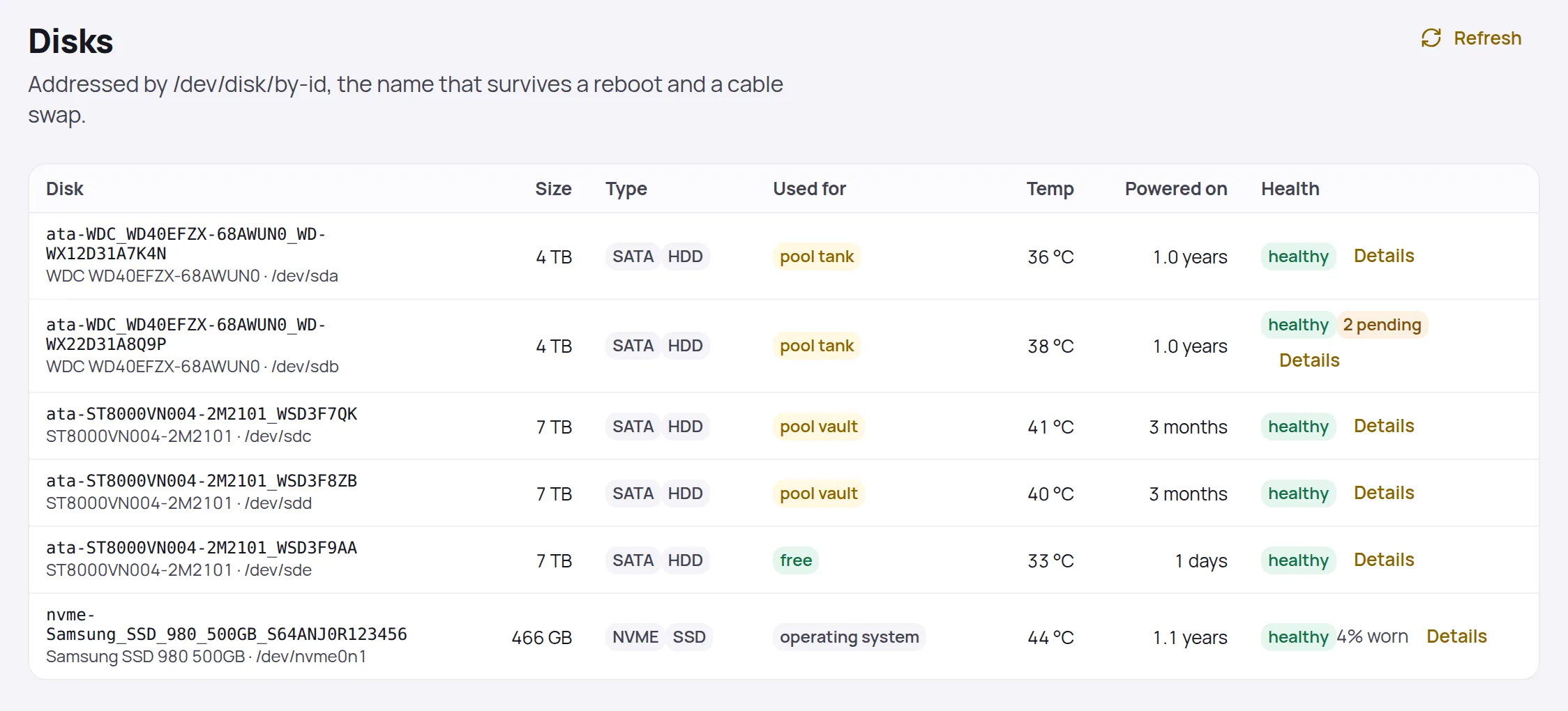Click the 41 °C temperature cell

coord(1050,427)
